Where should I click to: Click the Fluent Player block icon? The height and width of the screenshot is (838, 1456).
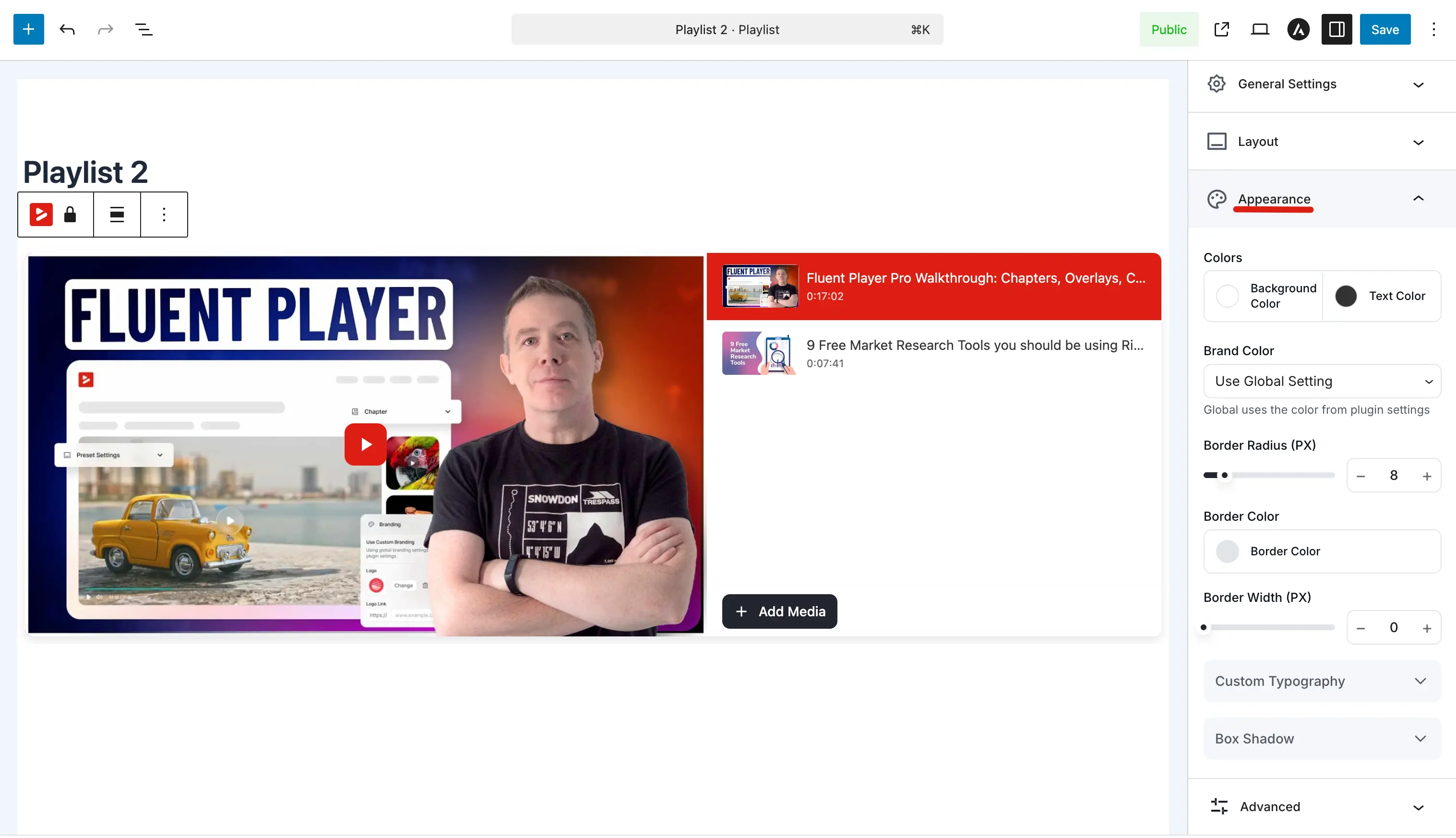click(x=41, y=215)
